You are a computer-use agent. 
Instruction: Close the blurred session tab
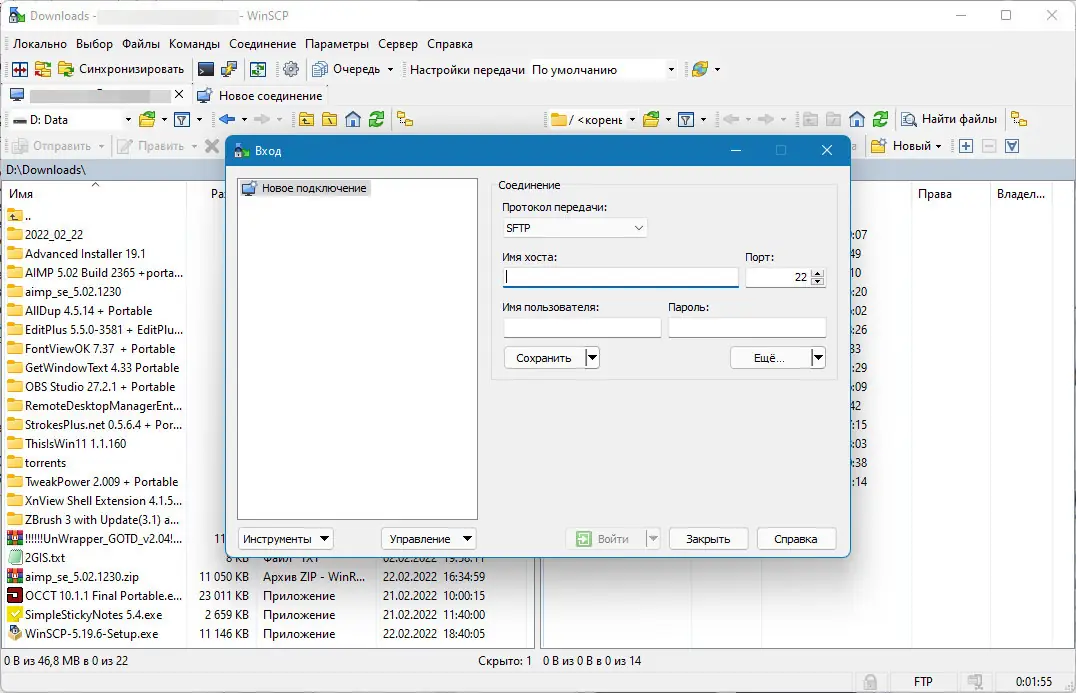click(x=179, y=95)
